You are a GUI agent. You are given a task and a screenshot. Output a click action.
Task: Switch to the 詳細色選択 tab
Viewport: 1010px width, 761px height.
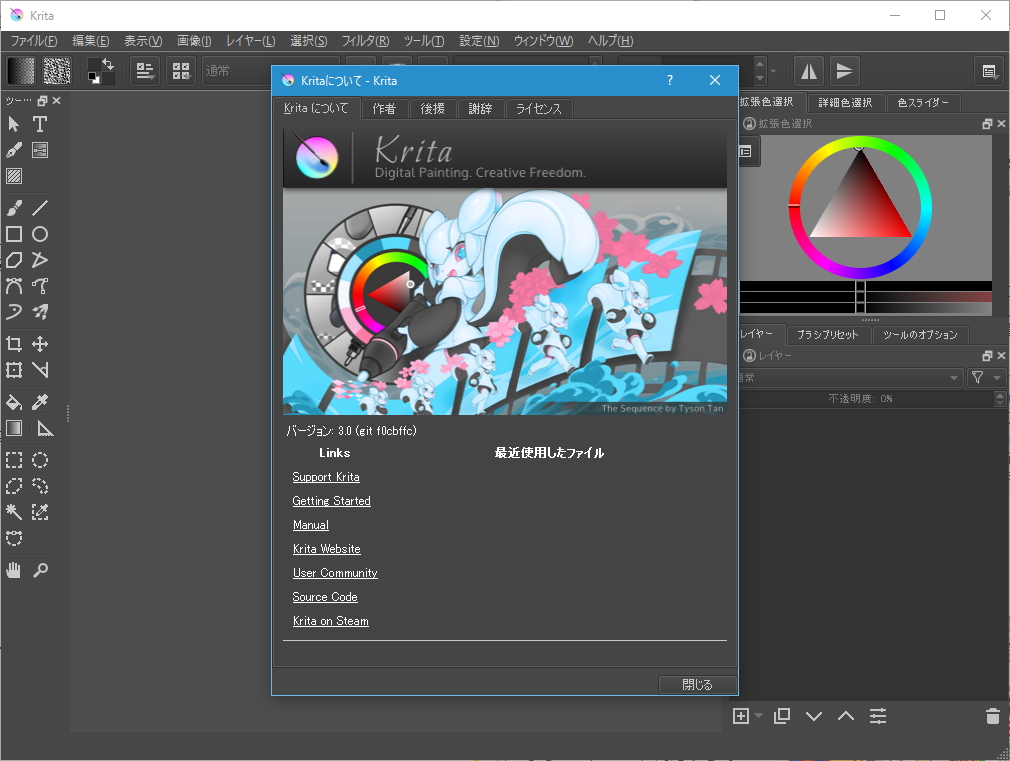(x=845, y=102)
